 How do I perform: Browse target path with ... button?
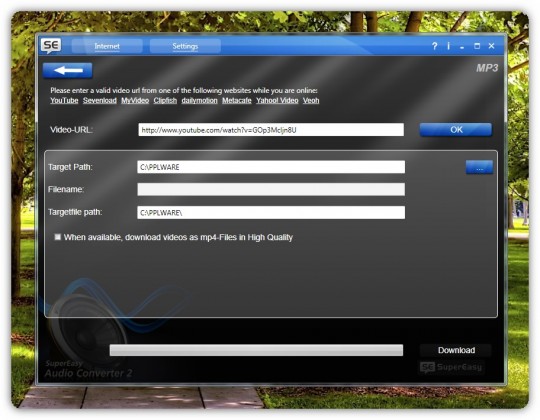(x=479, y=167)
